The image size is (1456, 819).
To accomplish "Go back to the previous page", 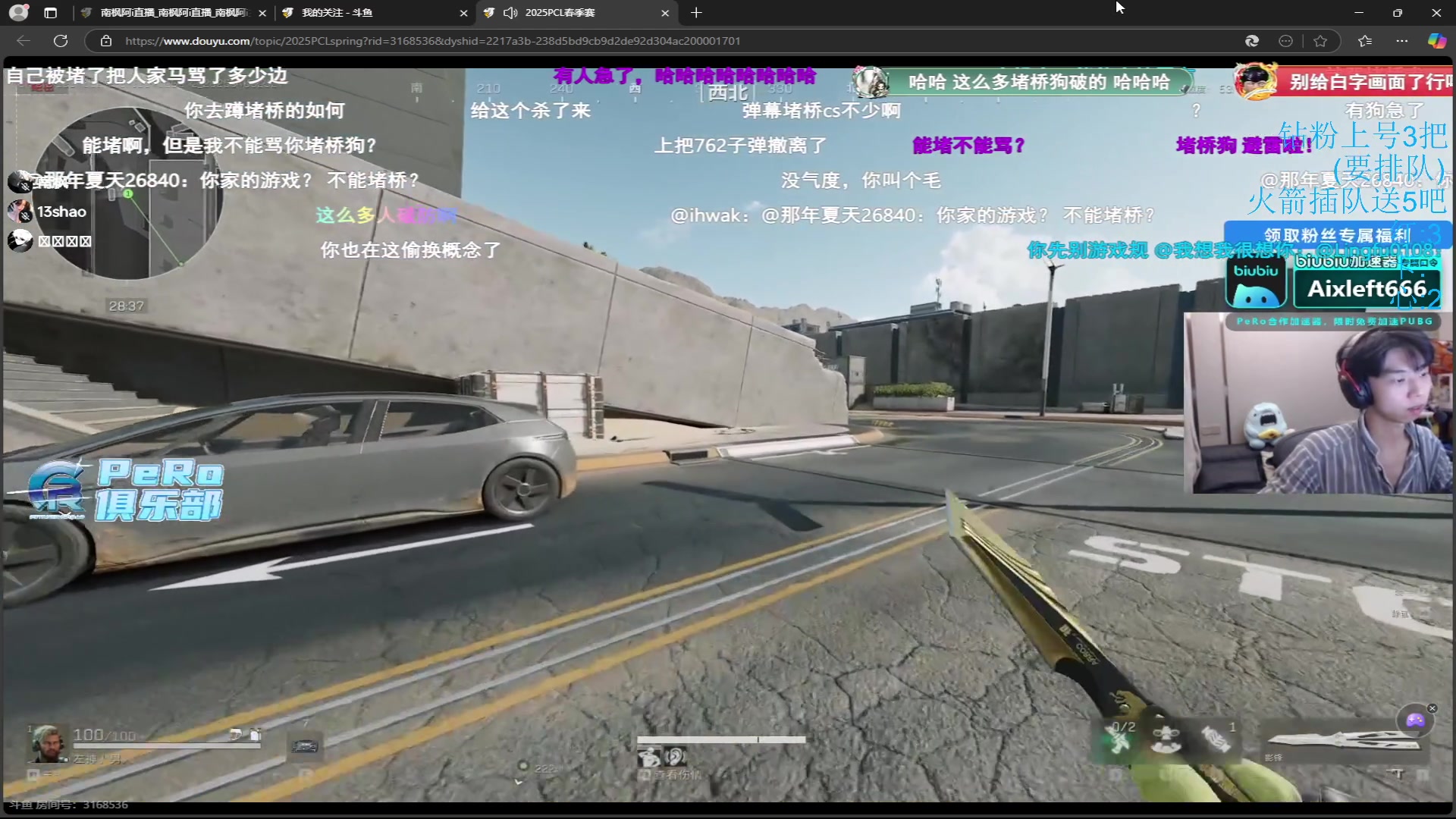I will 24,41.
